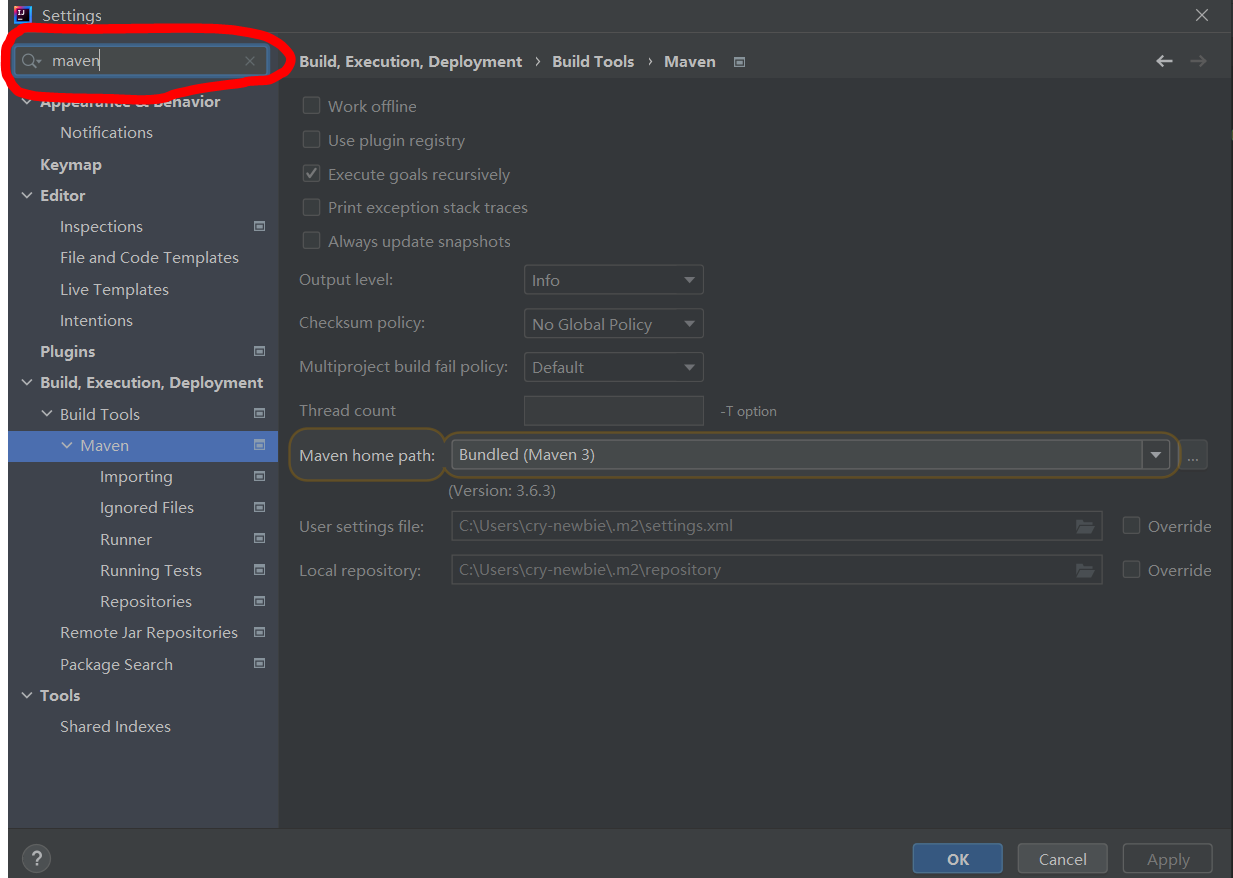Open Maven home path dropdown arrow
Image resolution: width=1233 pixels, height=878 pixels.
pos(1156,454)
